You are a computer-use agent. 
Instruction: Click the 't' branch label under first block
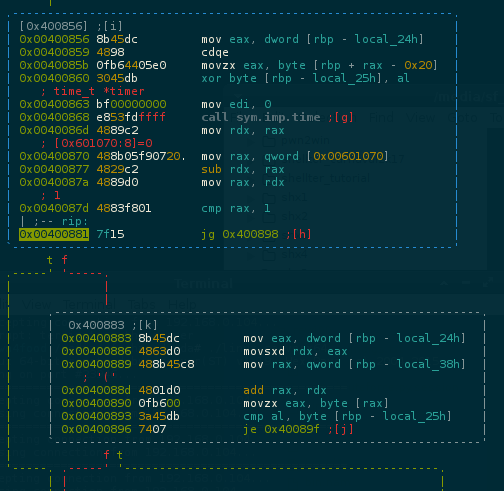click(x=50, y=259)
